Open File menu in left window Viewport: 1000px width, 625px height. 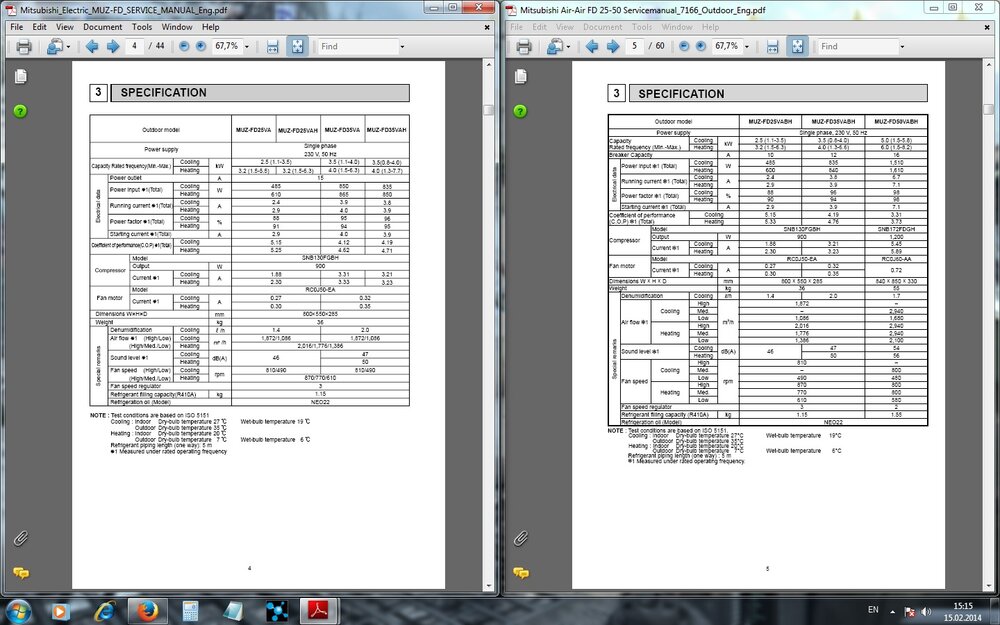[x=17, y=27]
